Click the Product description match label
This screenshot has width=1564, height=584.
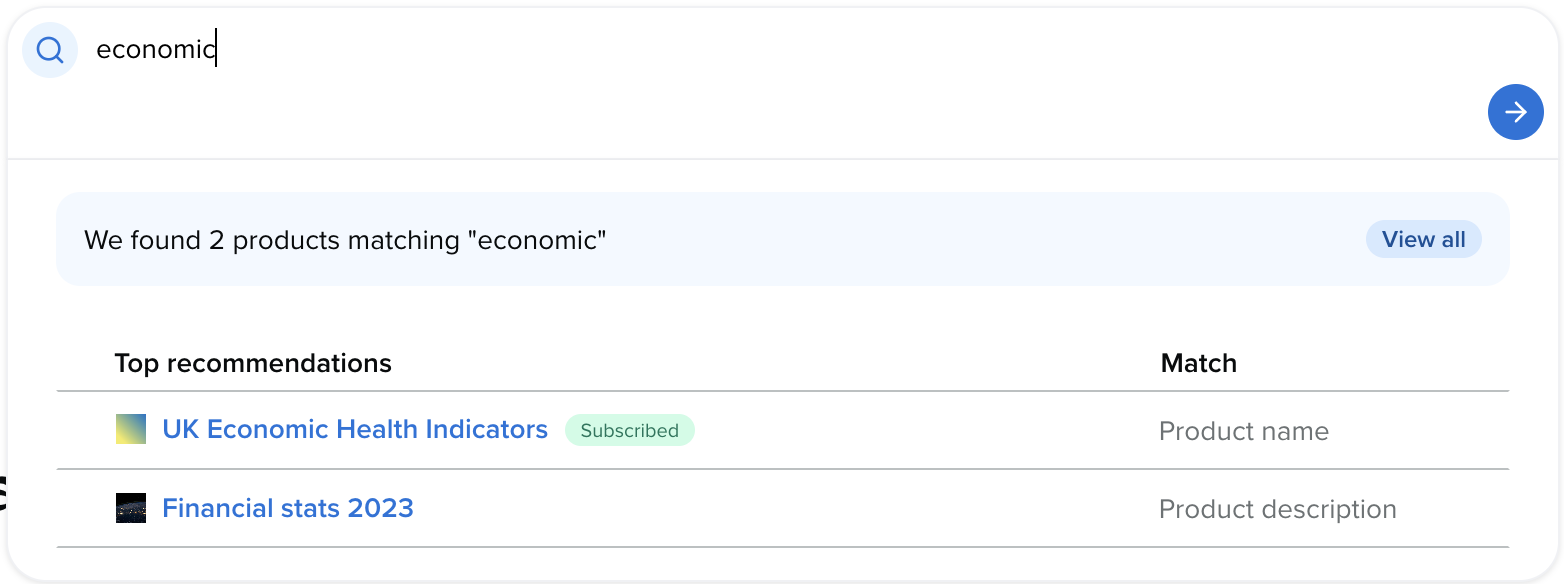coord(1277,509)
